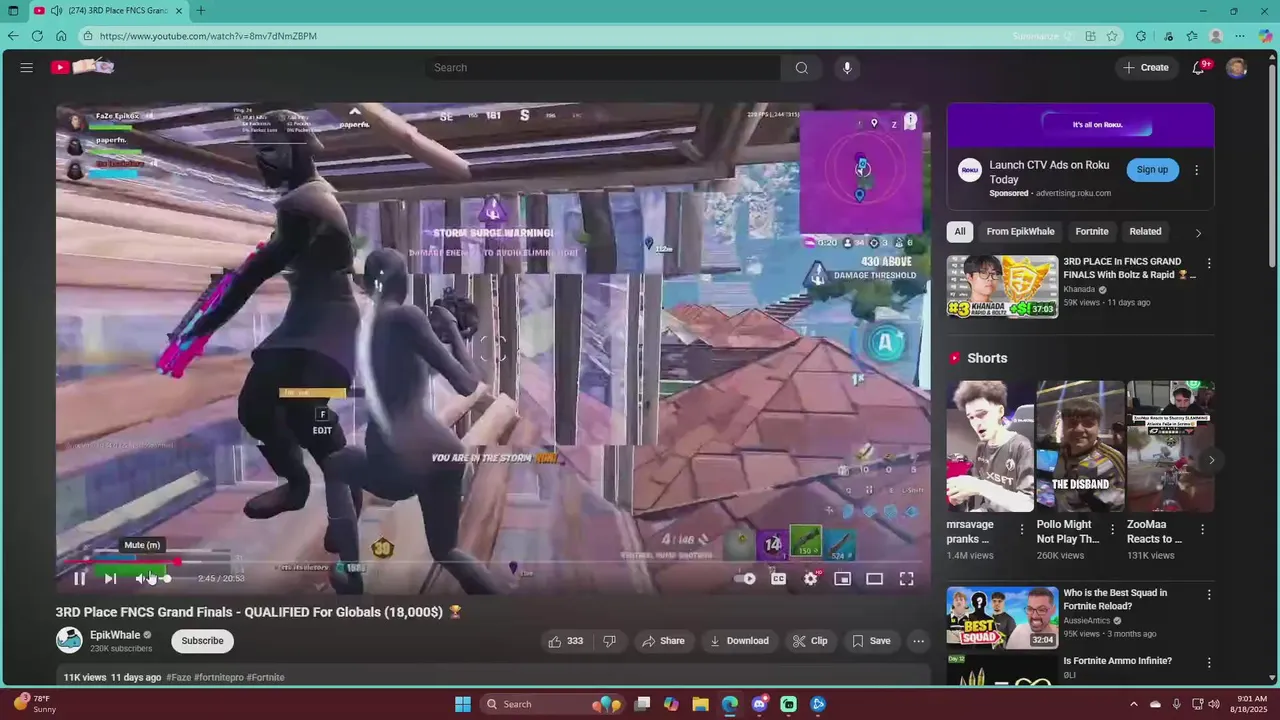1280x720 pixels.
Task: Open YouTube notifications bell
Action: (x=1198, y=67)
